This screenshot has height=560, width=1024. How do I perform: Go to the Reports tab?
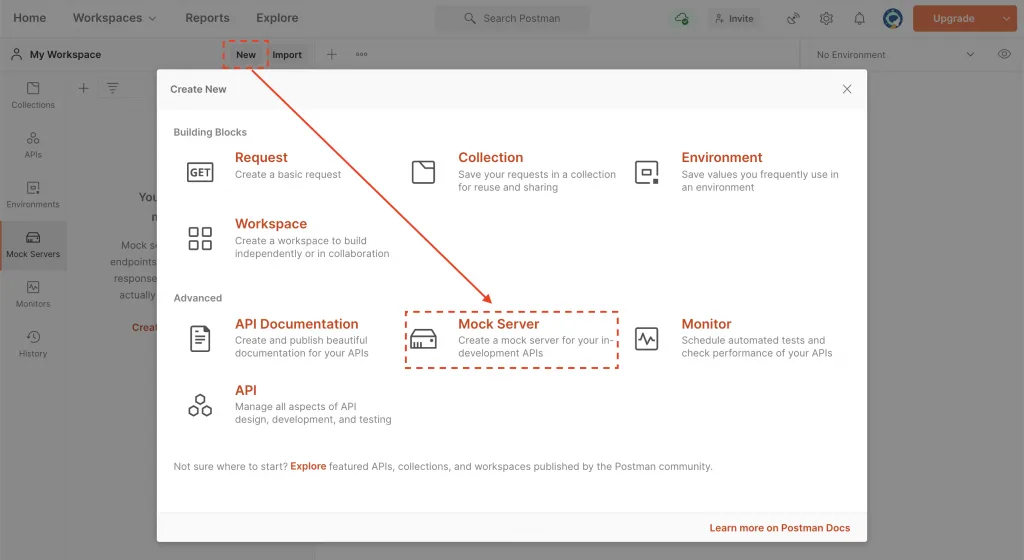[x=207, y=18]
